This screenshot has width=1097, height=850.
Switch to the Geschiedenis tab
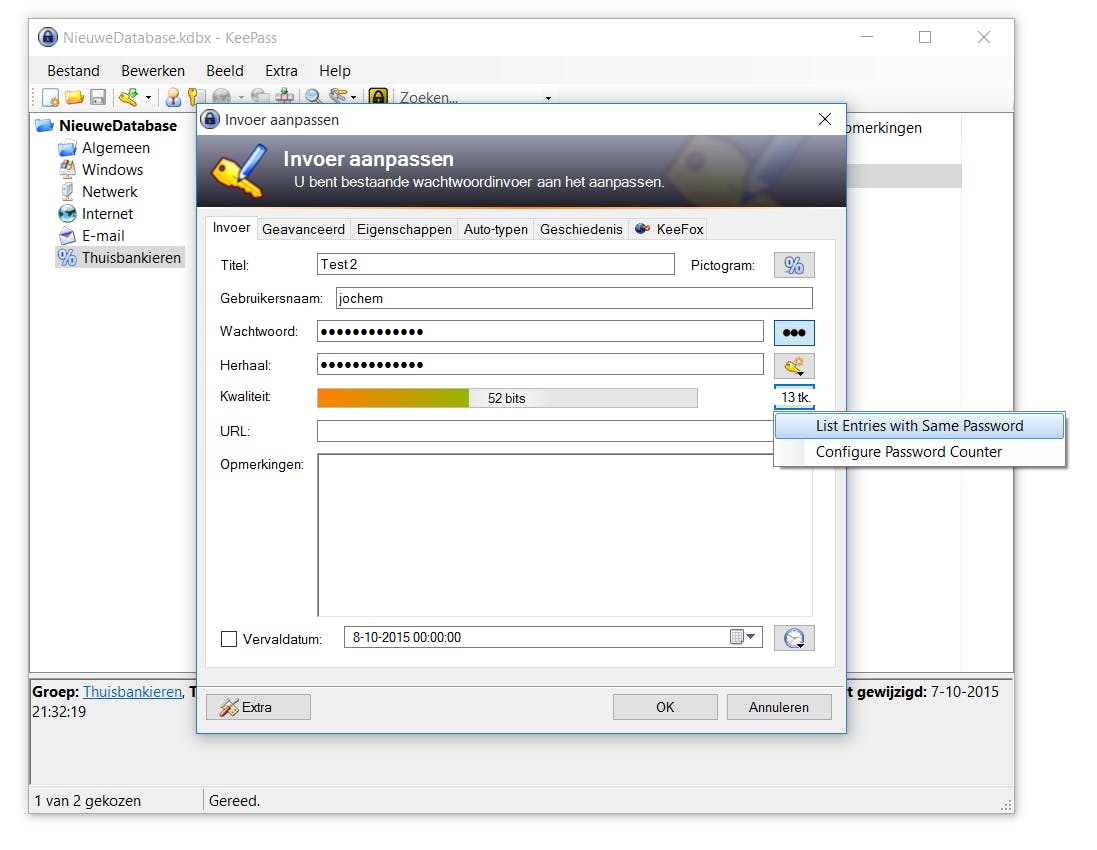pos(581,229)
